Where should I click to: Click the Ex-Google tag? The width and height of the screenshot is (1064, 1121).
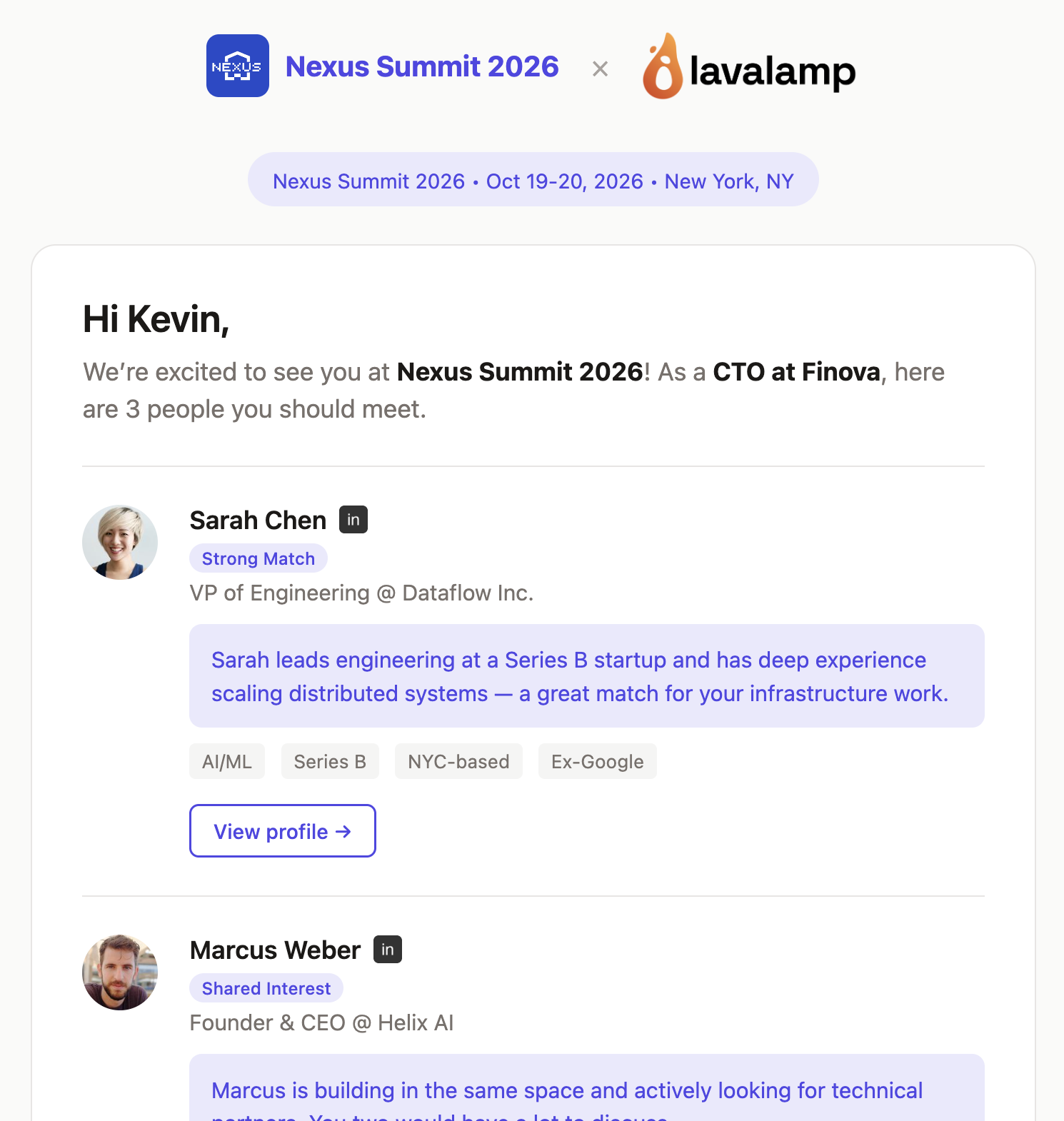click(597, 761)
